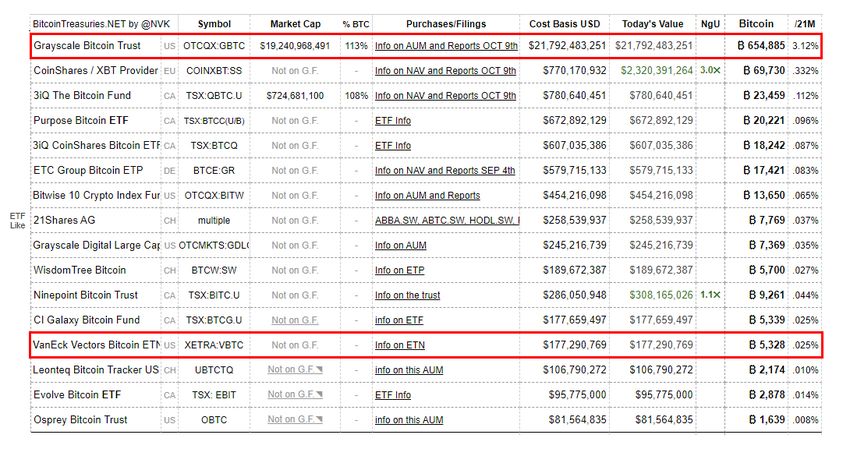This screenshot has height=463, width=850.
Task: Click the 3.0× NgU value
Action: [710, 70]
